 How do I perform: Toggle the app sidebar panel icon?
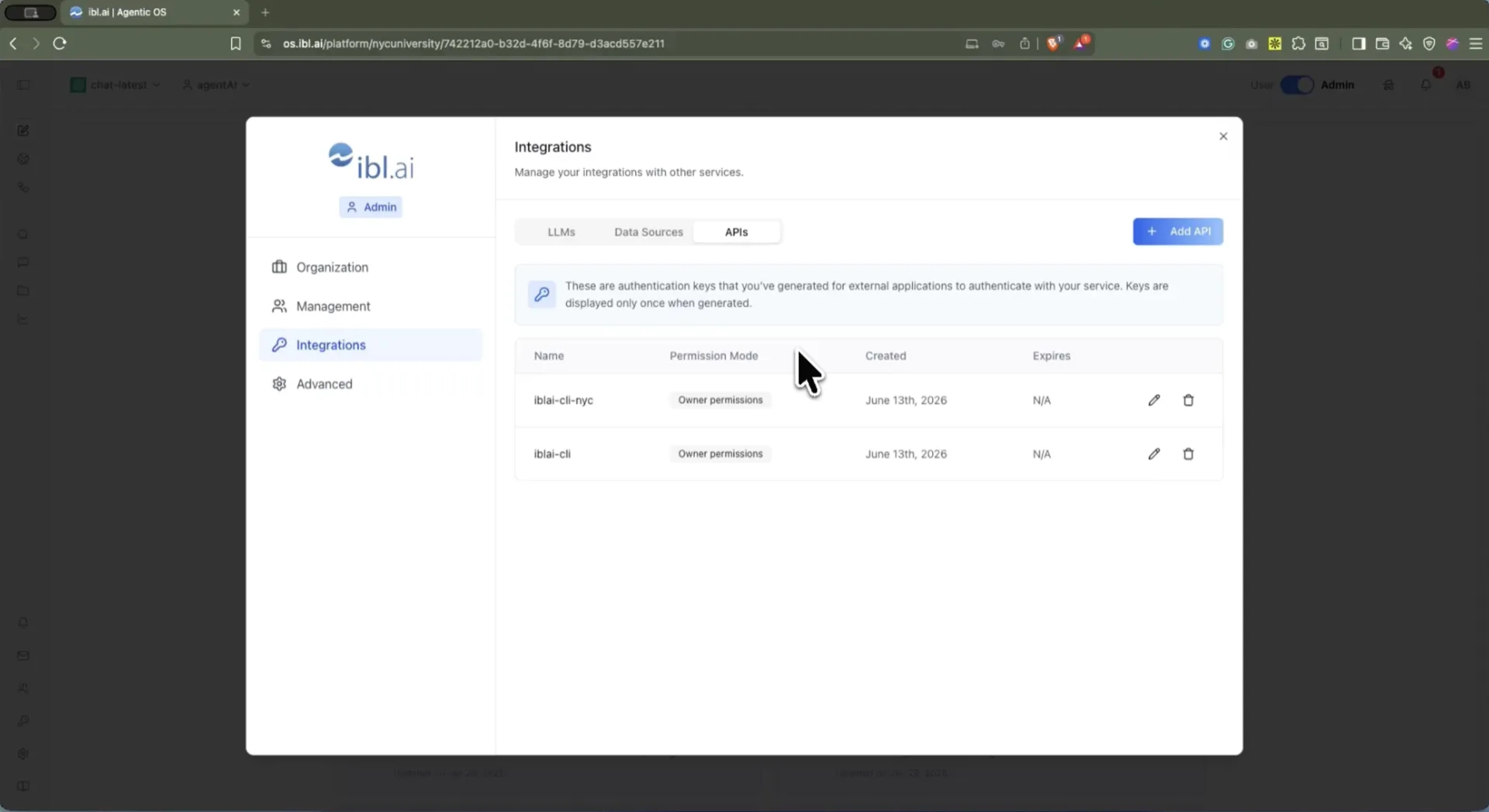(x=23, y=85)
